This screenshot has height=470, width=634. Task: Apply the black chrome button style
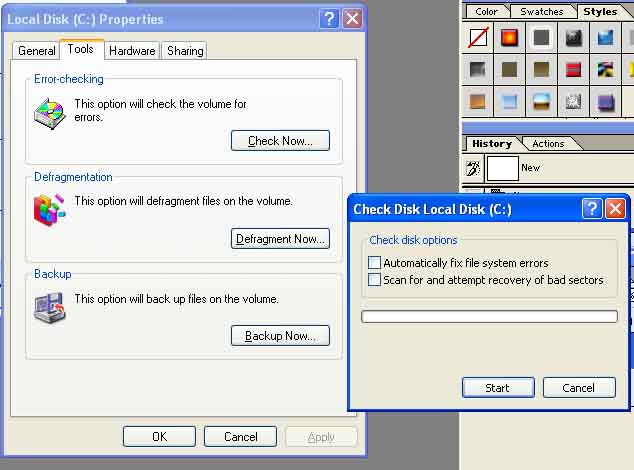point(573,38)
